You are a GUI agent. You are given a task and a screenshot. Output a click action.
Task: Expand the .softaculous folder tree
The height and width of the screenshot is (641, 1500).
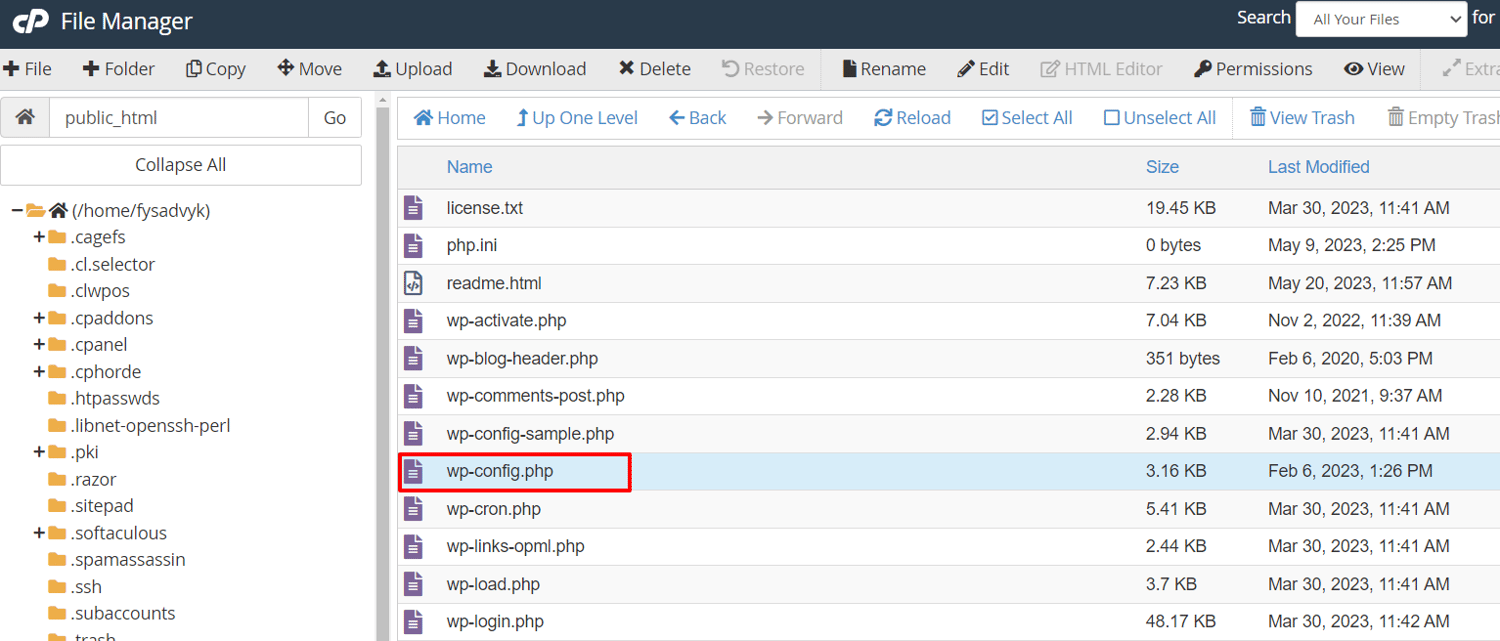coord(39,533)
